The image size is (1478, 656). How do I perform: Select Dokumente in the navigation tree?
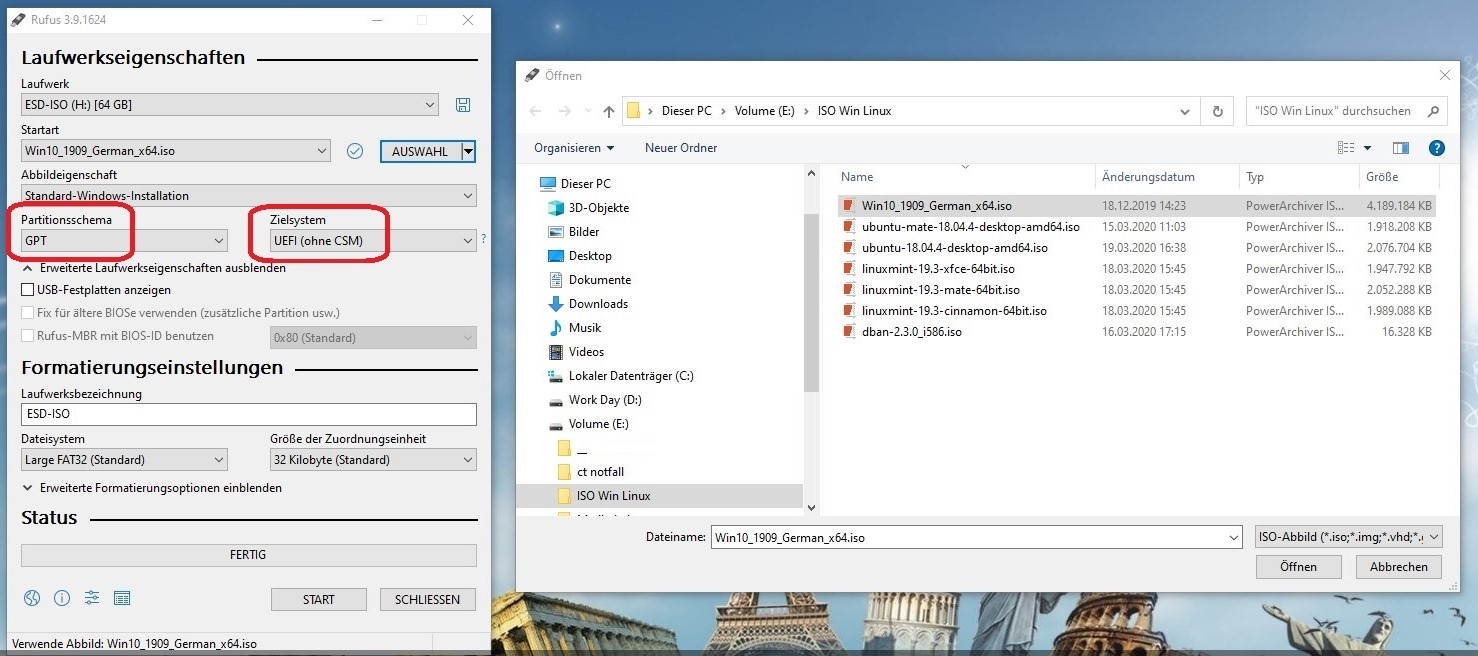click(588, 280)
